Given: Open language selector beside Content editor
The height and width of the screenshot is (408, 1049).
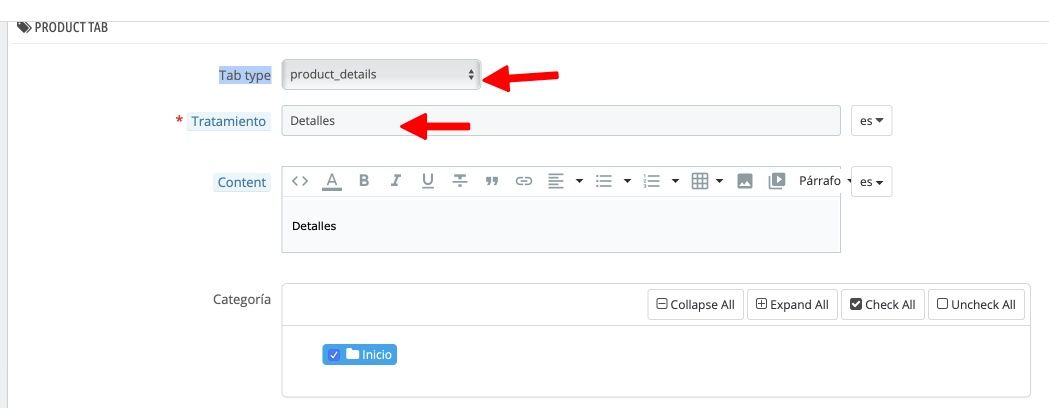Looking at the screenshot, I should (x=871, y=181).
